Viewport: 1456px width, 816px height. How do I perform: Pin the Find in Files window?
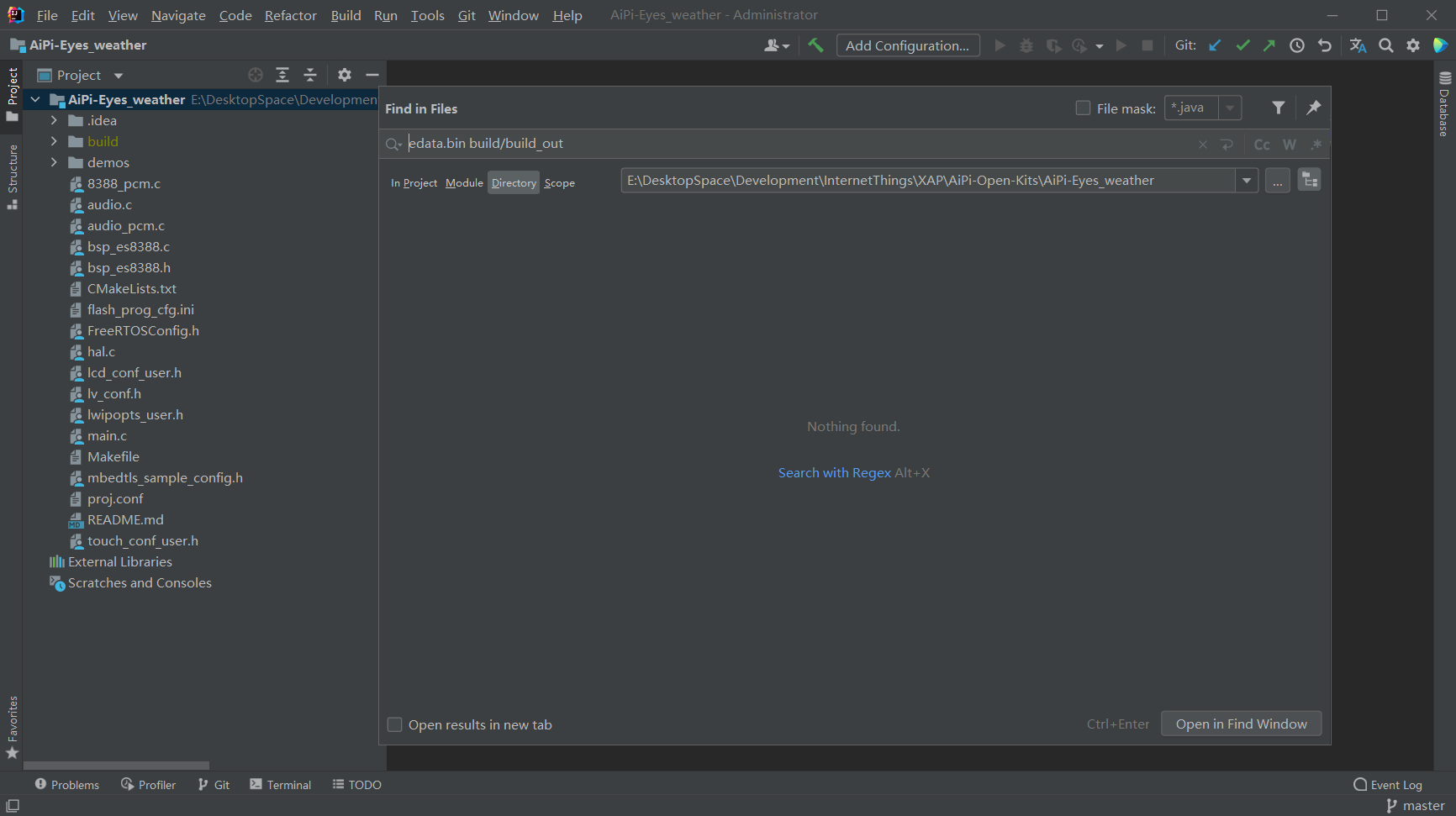(1314, 108)
